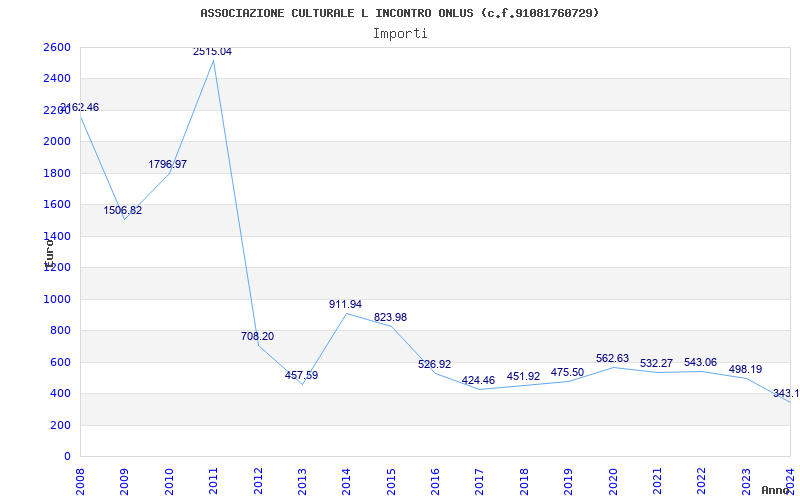Select the 2008 year axis label

pyautogui.click(x=80, y=480)
